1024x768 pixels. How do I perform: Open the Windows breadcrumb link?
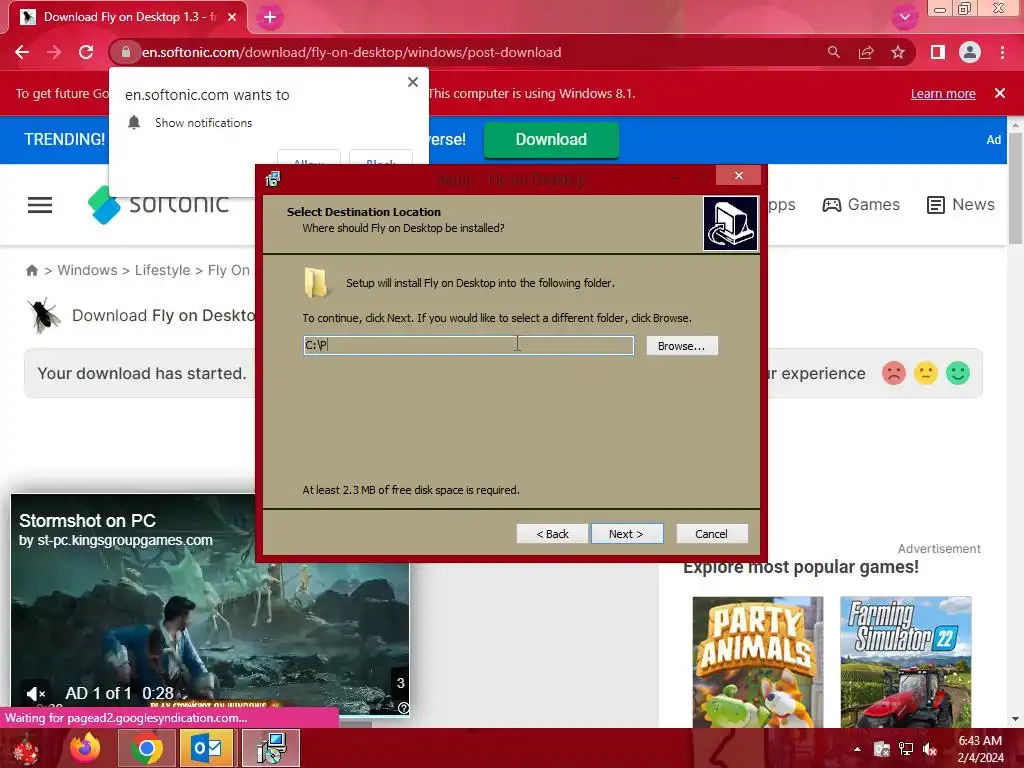(x=88, y=270)
